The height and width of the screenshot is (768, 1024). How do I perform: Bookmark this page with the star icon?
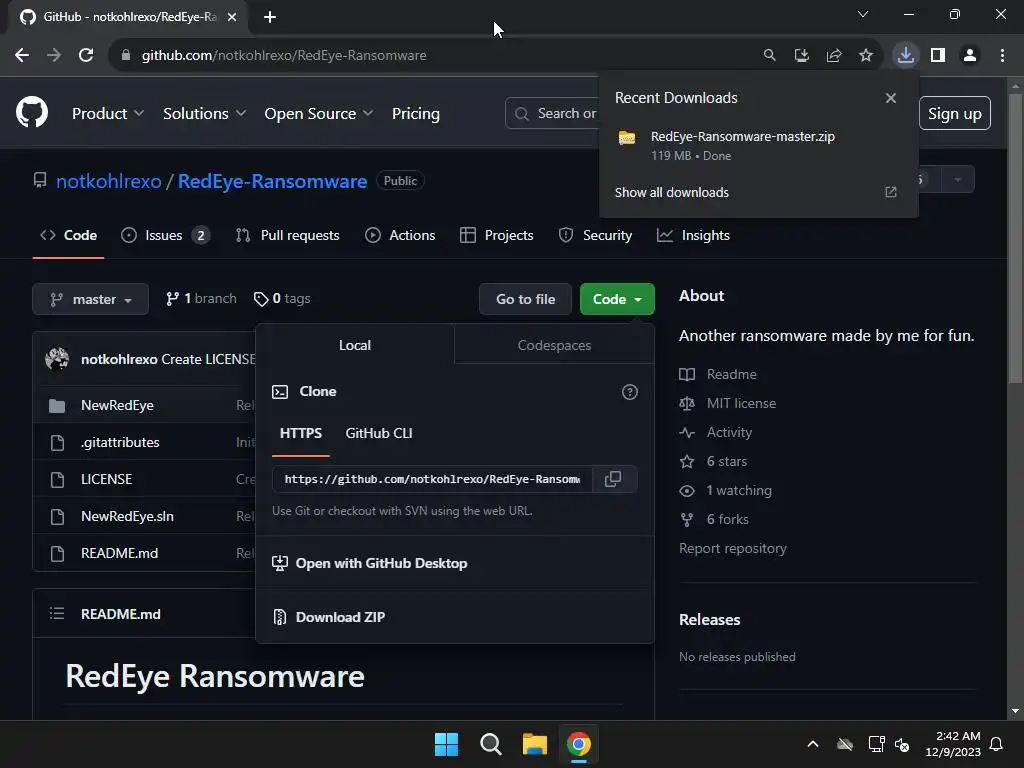coord(866,55)
